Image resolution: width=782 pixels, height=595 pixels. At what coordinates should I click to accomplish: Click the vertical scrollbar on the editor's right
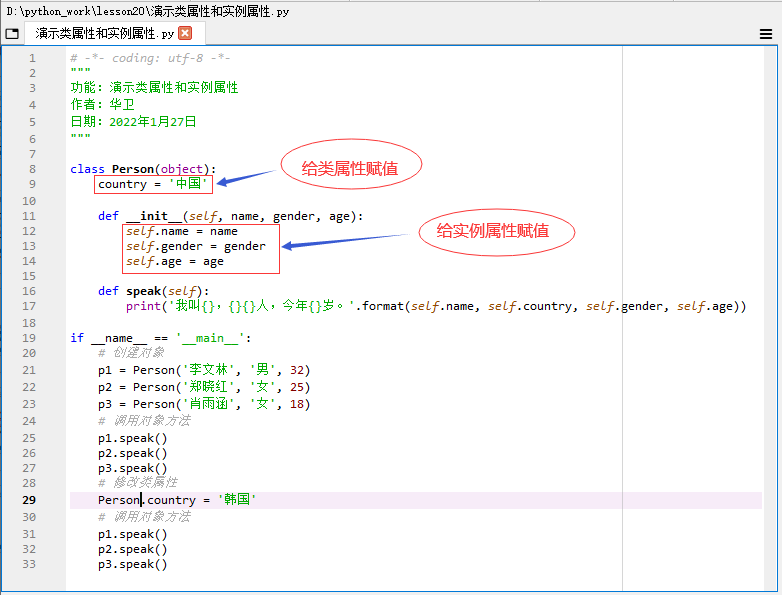tap(770, 318)
